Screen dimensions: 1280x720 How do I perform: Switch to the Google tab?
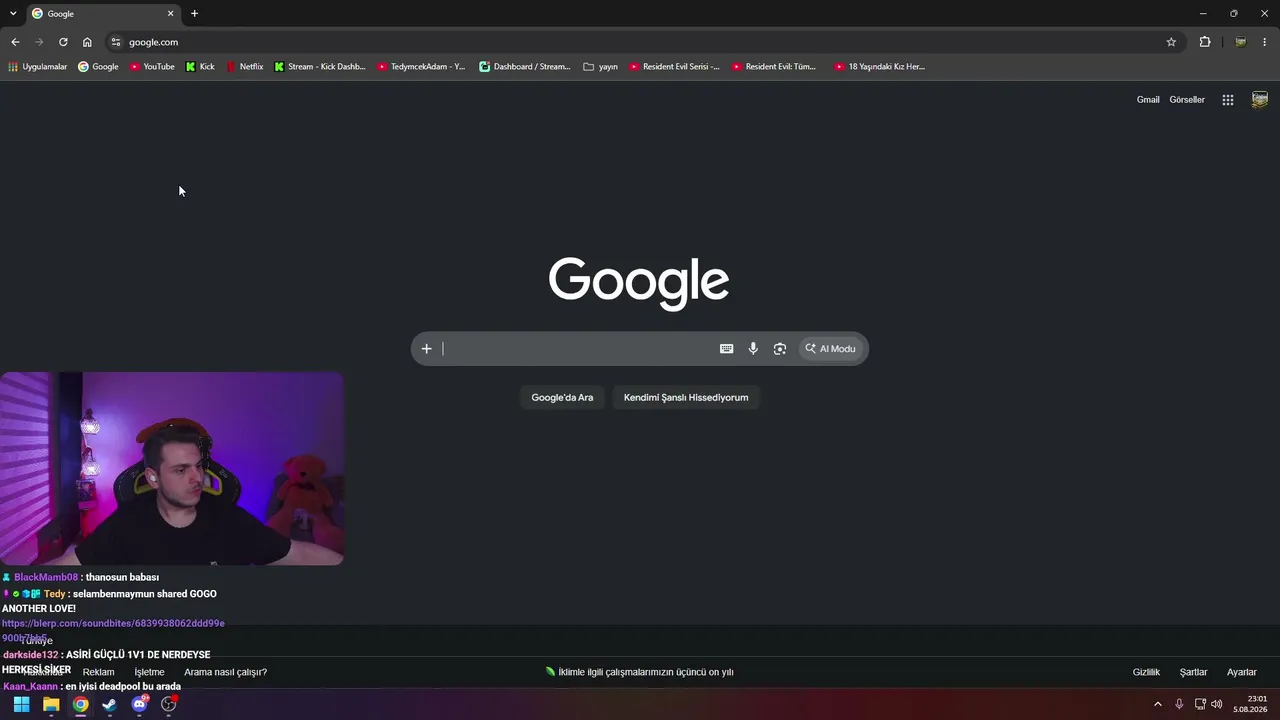pyautogui.click(x=103, y=13)
